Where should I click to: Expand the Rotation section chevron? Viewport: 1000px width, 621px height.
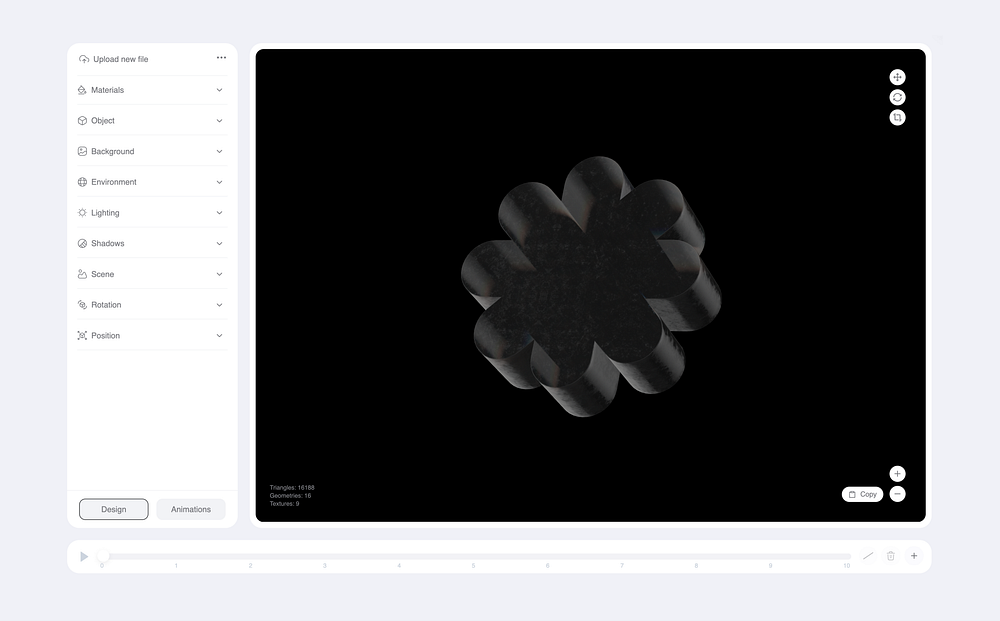(x=219, y=305)
